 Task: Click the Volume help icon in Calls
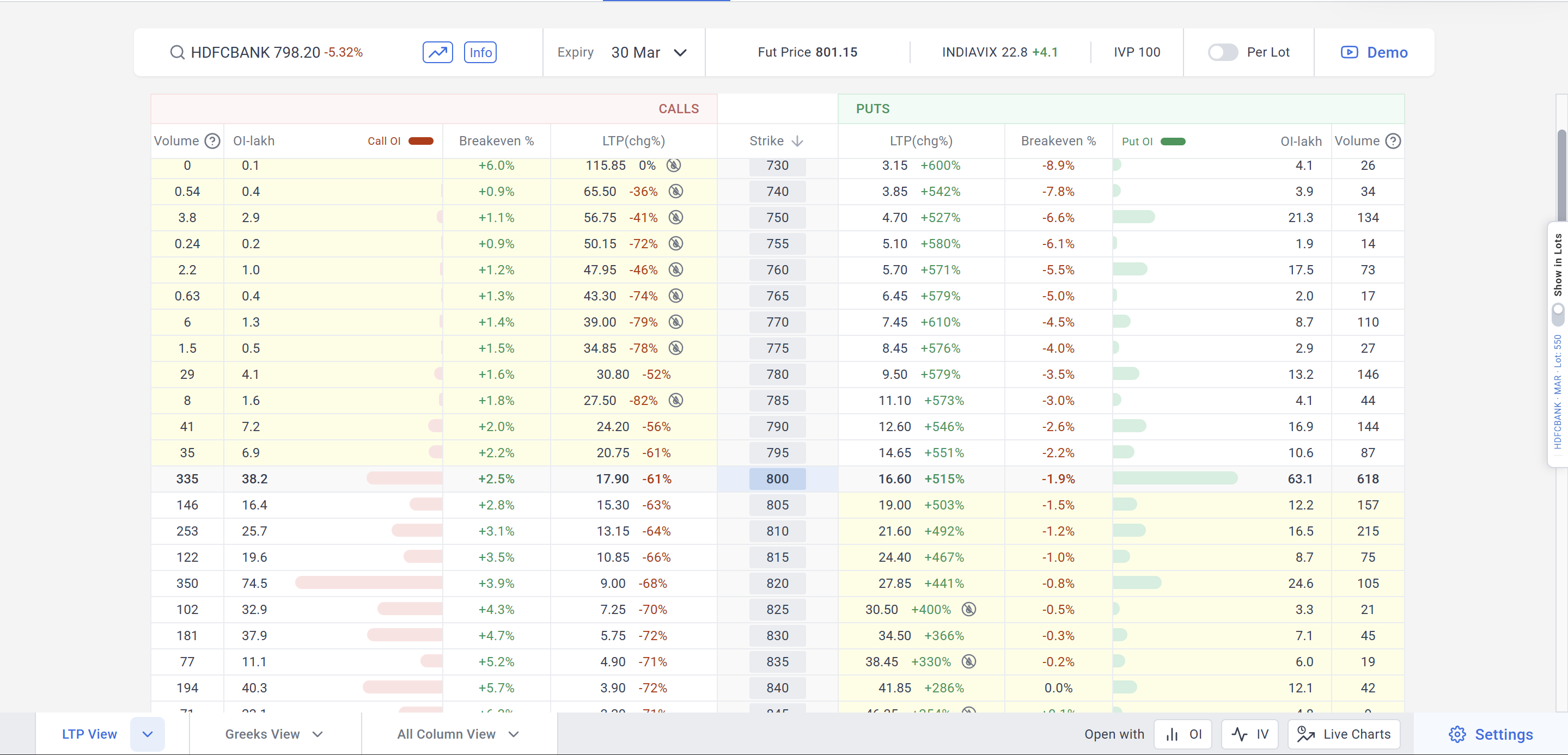212,141
